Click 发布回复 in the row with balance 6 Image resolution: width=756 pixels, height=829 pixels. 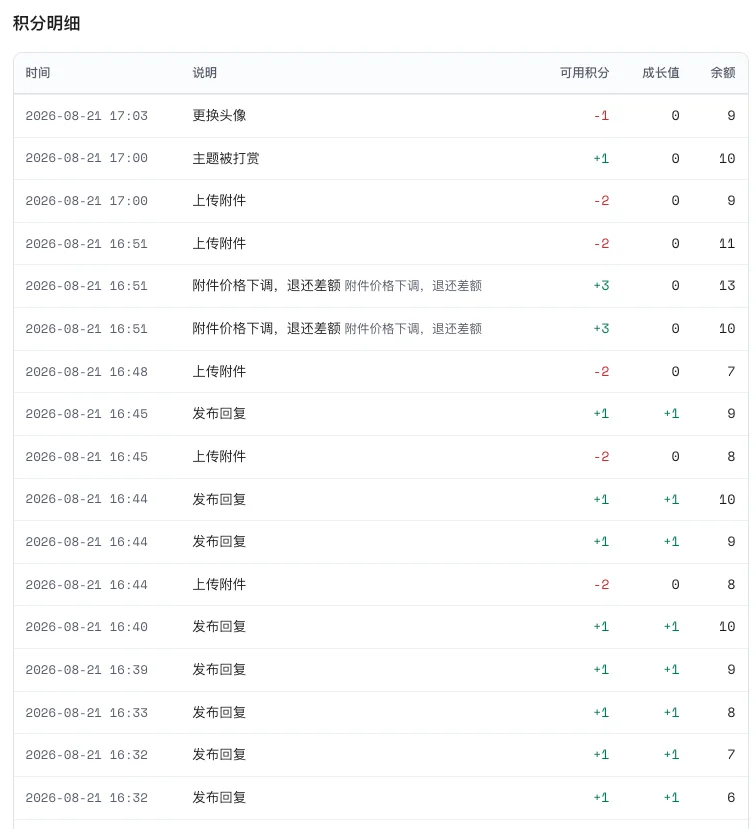(219, 797)
